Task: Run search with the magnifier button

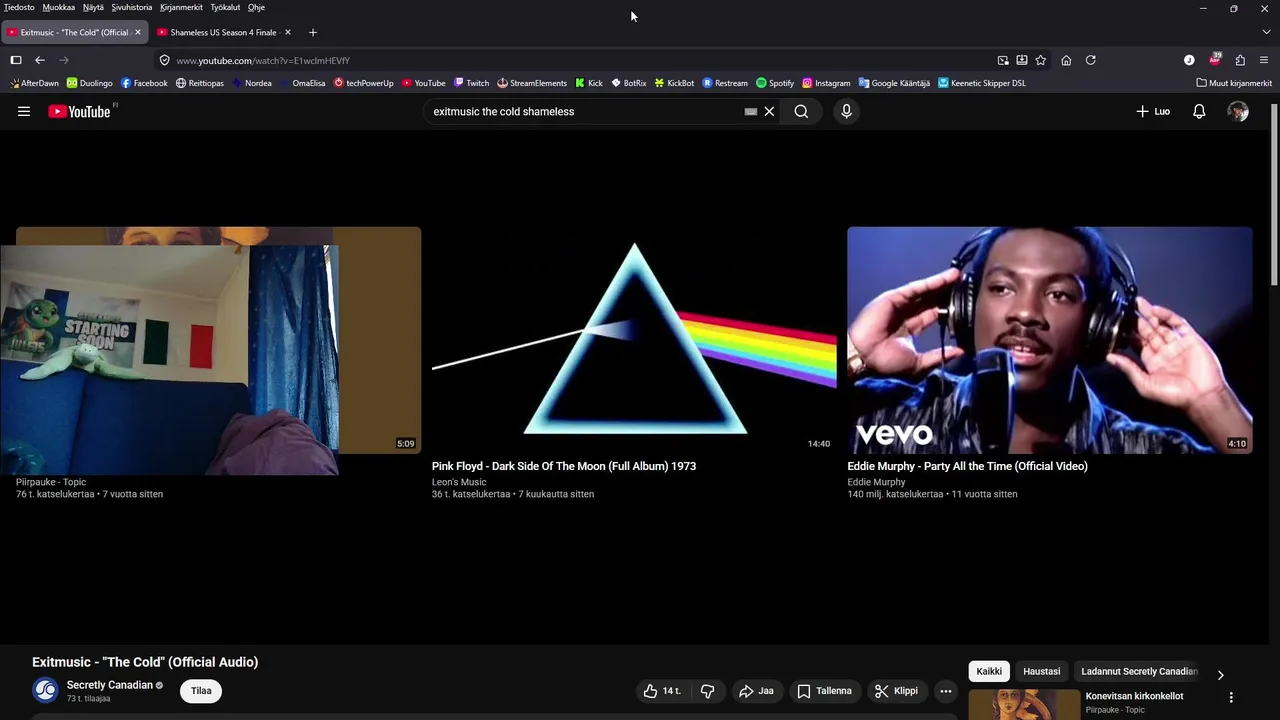Action: click(801, 111)
